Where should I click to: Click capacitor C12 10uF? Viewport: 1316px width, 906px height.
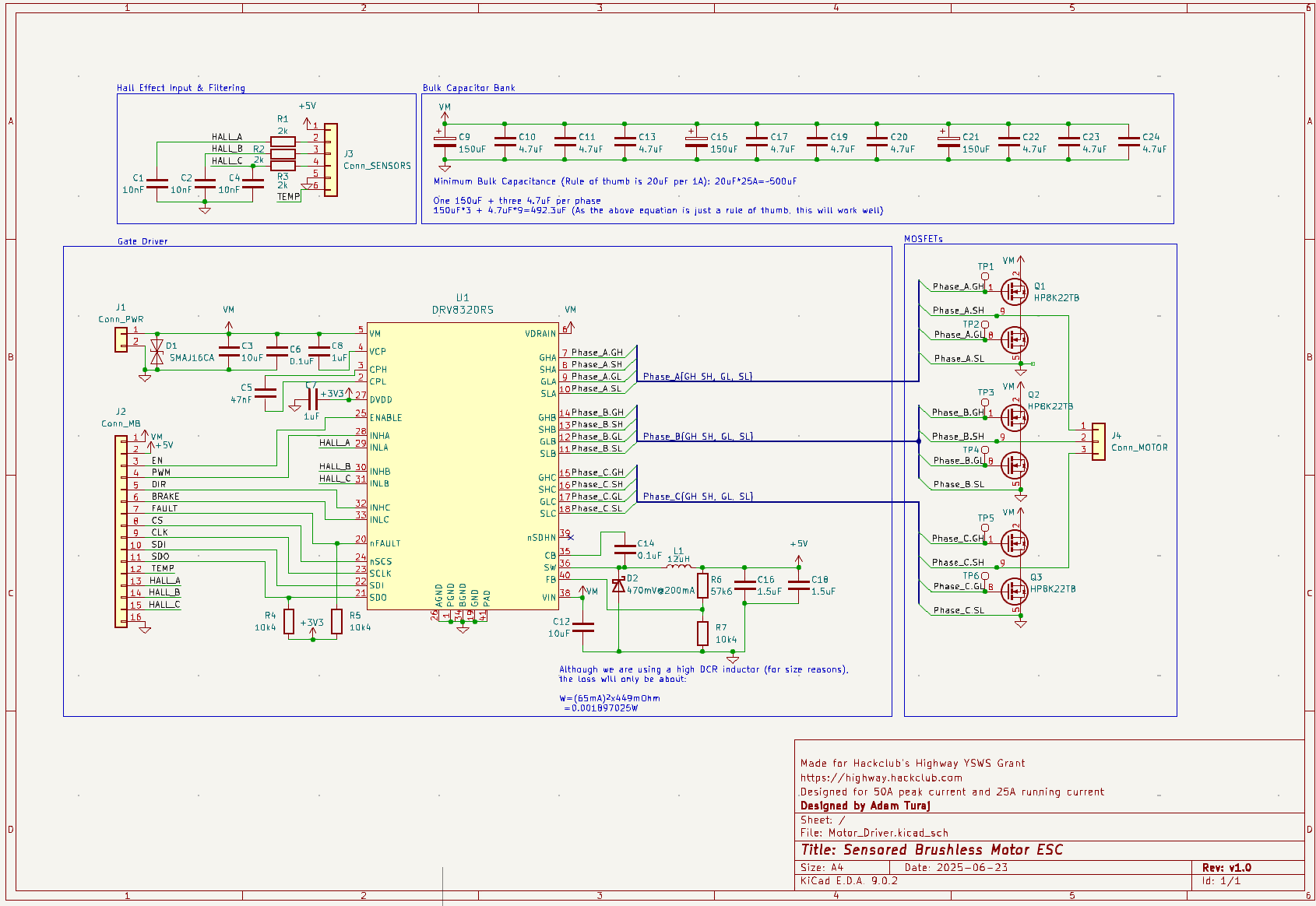[x=582, y=627]
